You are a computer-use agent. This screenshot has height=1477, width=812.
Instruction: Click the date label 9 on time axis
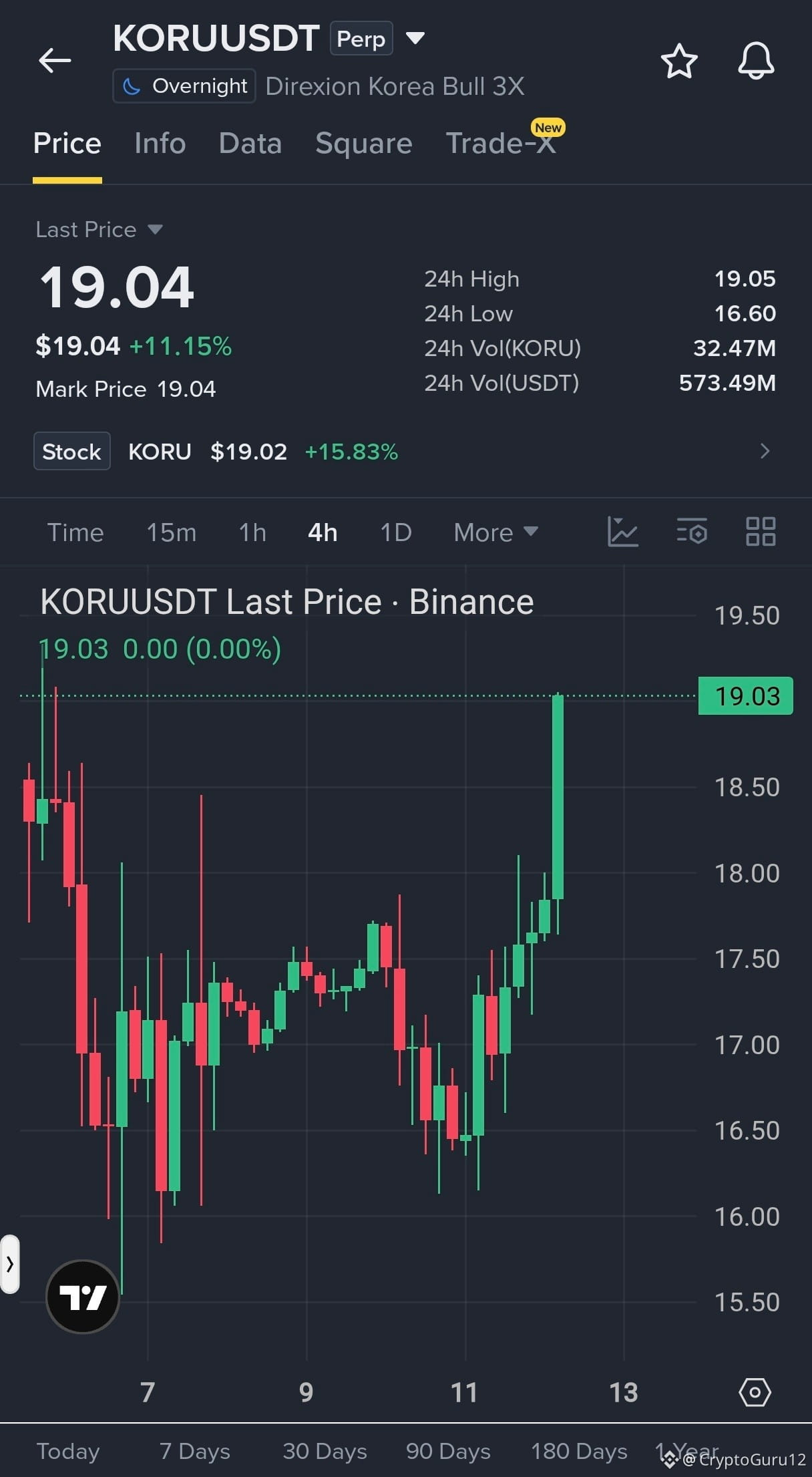tap(306, 1393)
